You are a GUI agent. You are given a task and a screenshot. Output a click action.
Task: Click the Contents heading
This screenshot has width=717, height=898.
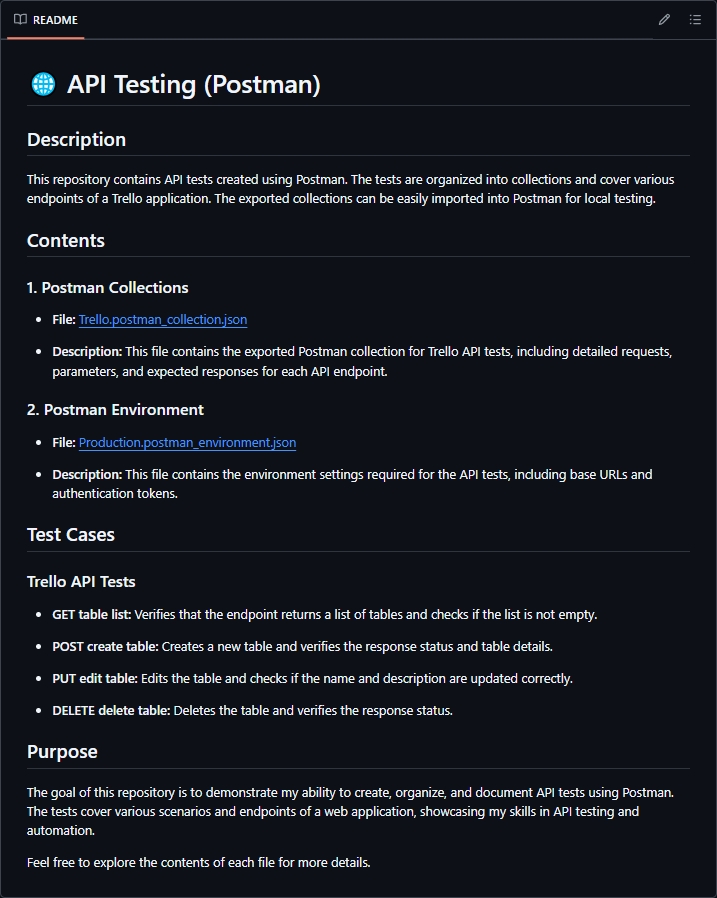(x=66, y=240)
